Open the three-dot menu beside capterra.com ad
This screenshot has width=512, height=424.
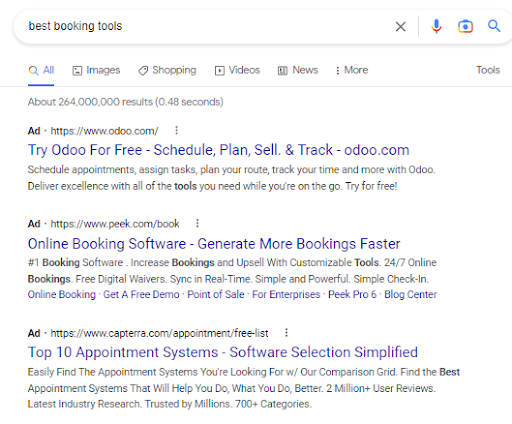(286, 332)
